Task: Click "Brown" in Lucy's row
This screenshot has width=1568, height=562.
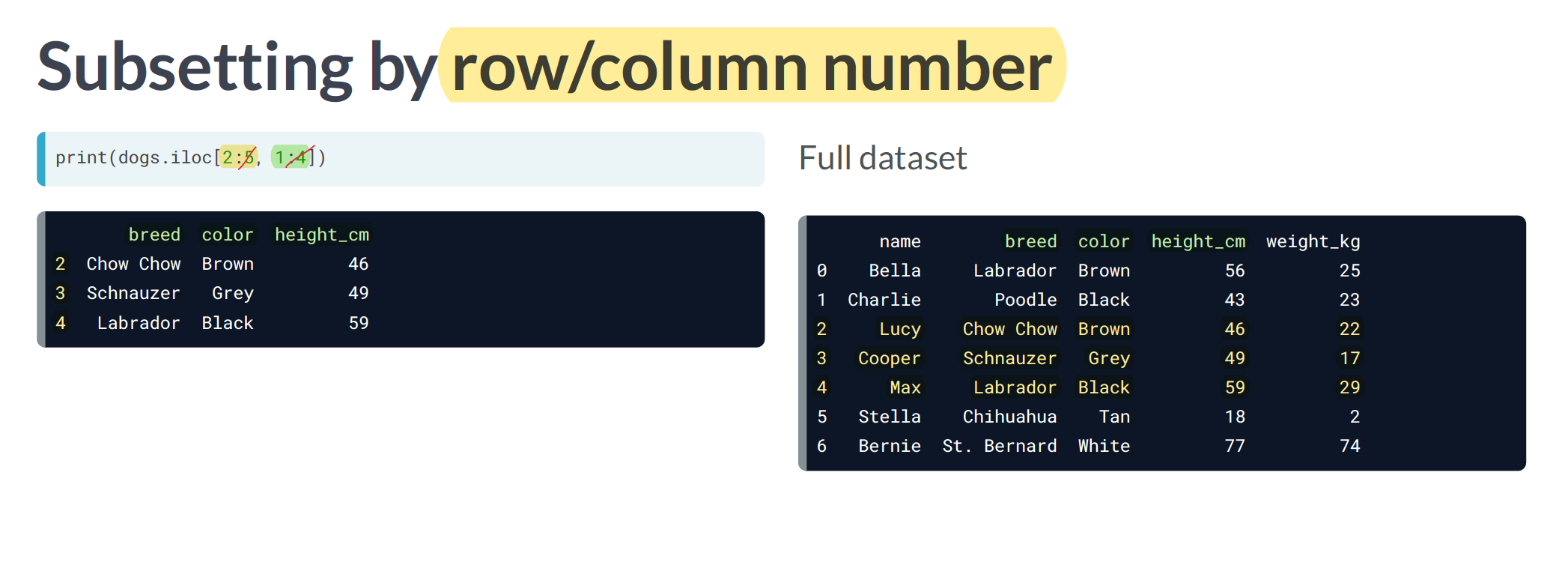Action: point(1104,329)
